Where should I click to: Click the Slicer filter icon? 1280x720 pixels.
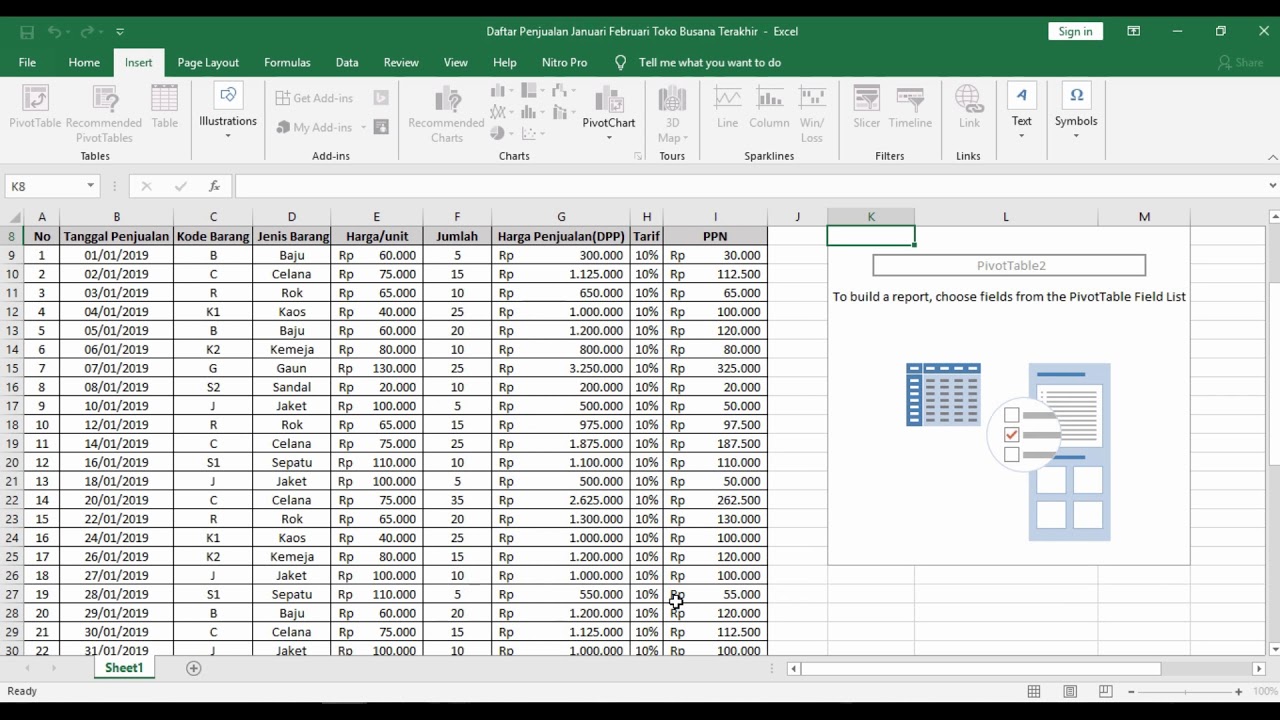click(x=866, y=99)
